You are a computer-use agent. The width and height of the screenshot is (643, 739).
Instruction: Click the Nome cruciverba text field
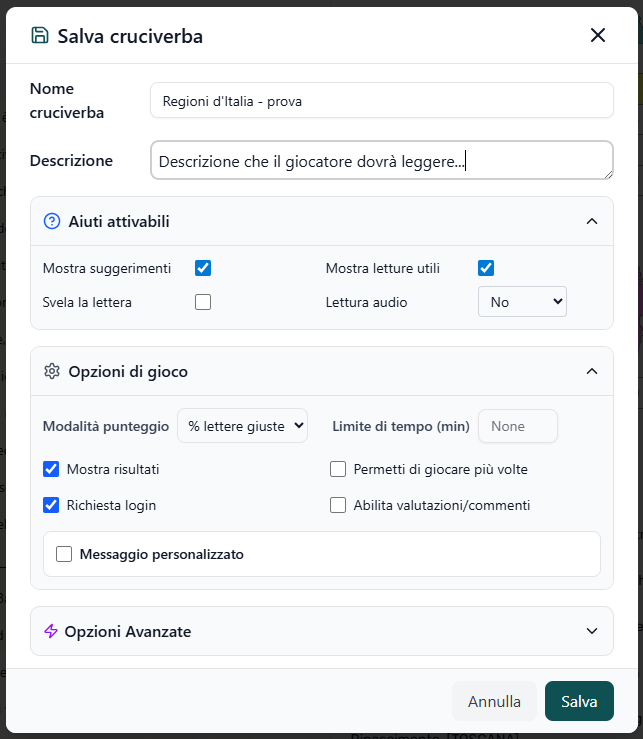382,100
